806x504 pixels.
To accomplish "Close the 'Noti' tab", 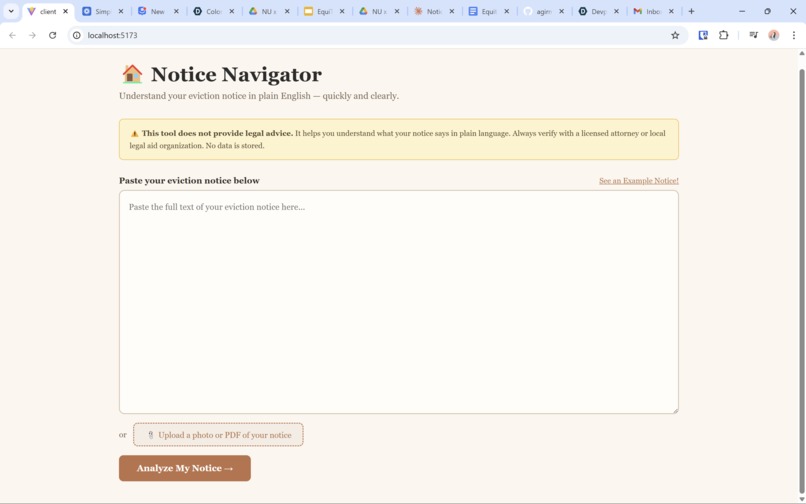I will point(452,11).
